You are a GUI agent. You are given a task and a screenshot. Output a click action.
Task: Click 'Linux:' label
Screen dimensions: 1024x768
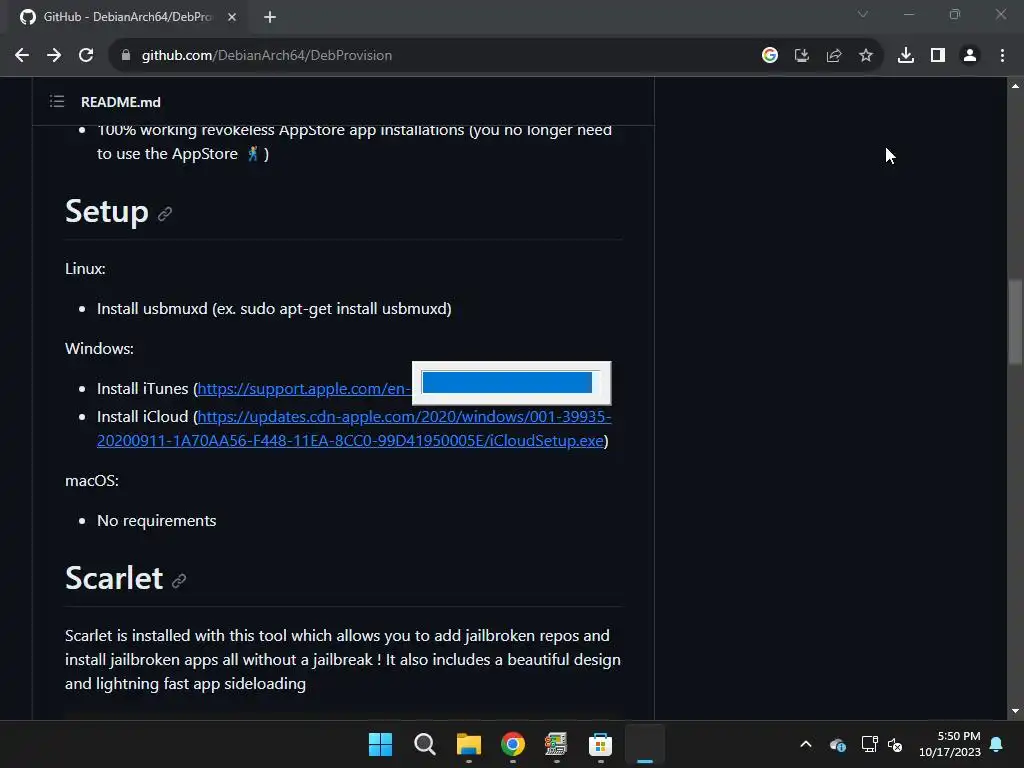pyautogui.click(x=85, y=268)
